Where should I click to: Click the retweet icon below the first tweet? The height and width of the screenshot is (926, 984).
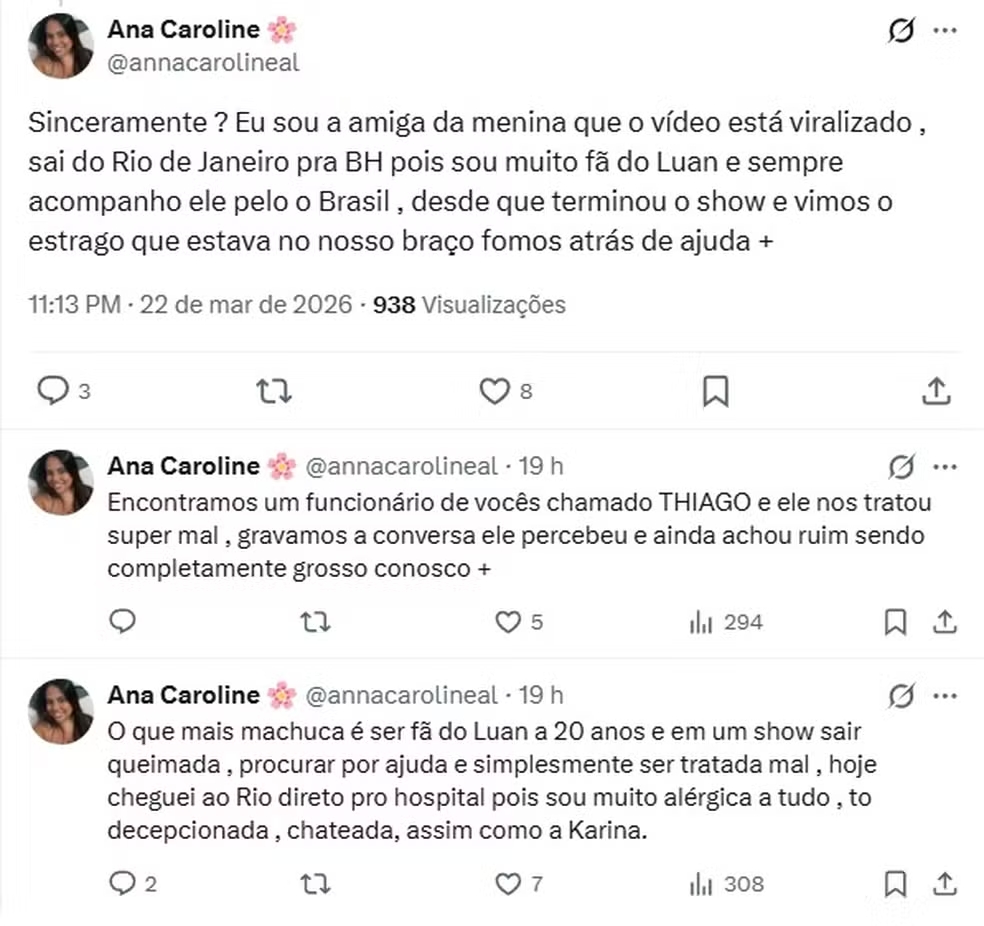coord(273,391)
